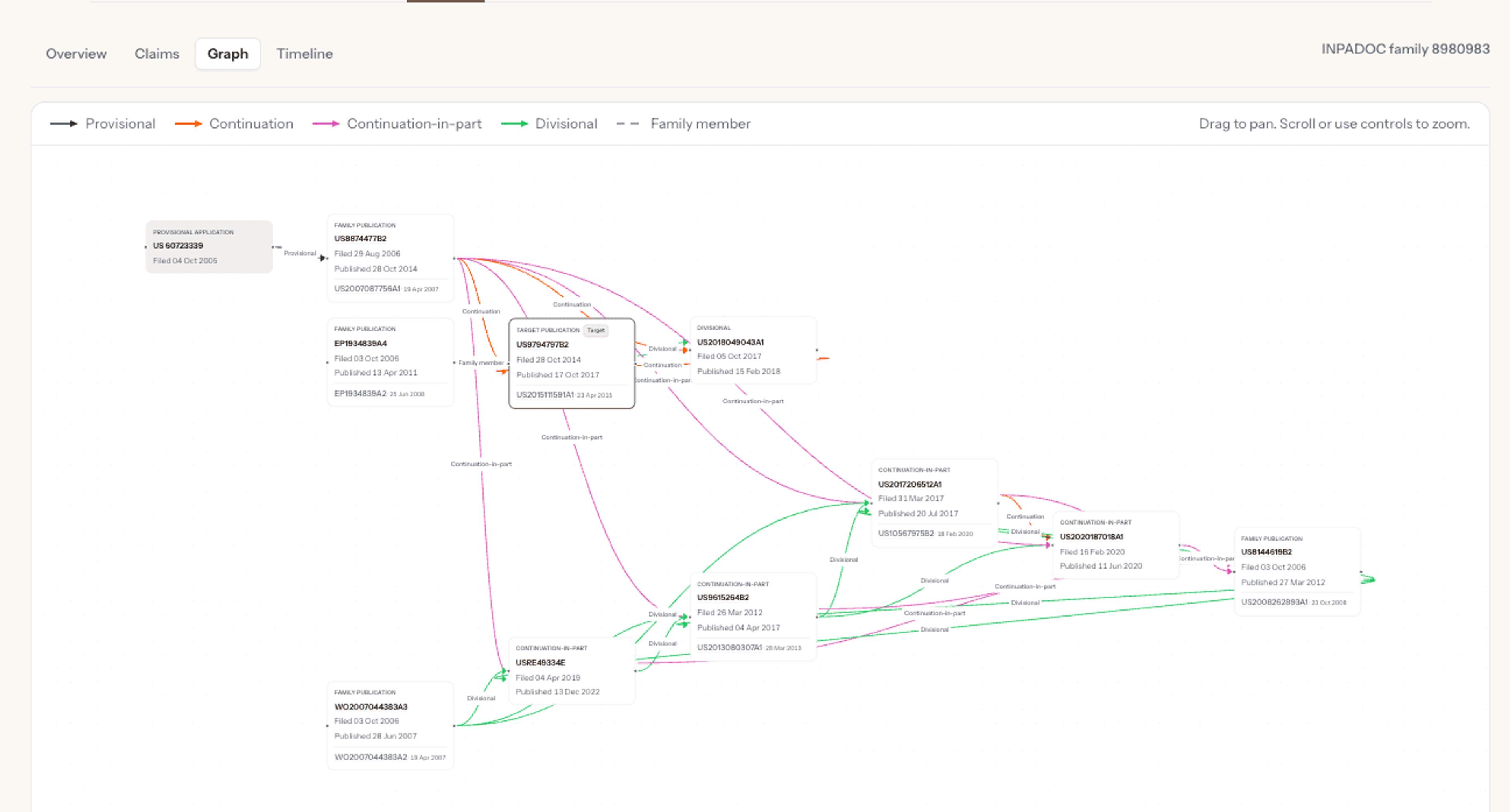Open the Timeline tab
Image resolution: width=1510 pixels, height=812 pixels.
tap(304, 53)
